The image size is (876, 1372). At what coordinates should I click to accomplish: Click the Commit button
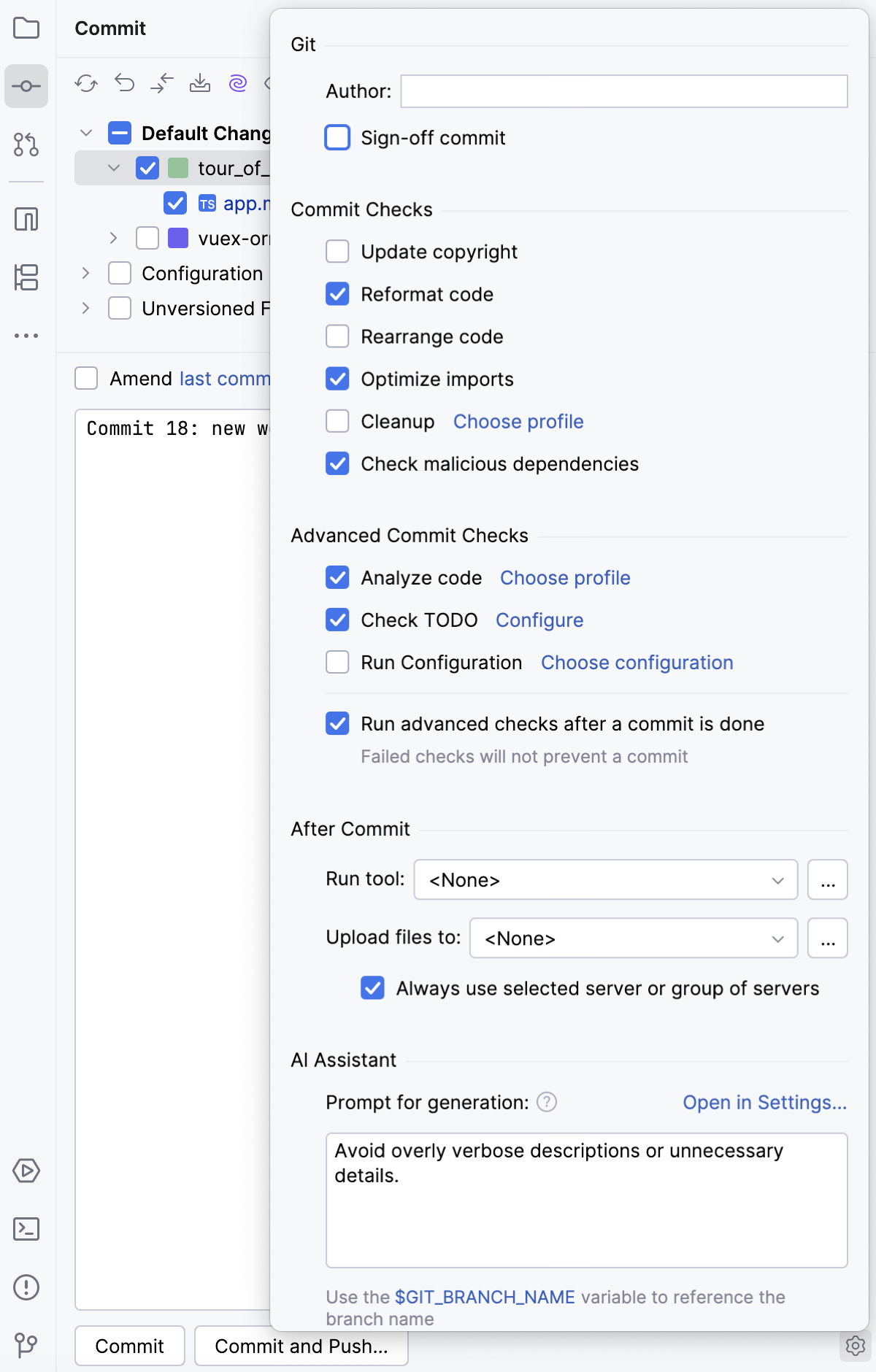(130, 1346)
